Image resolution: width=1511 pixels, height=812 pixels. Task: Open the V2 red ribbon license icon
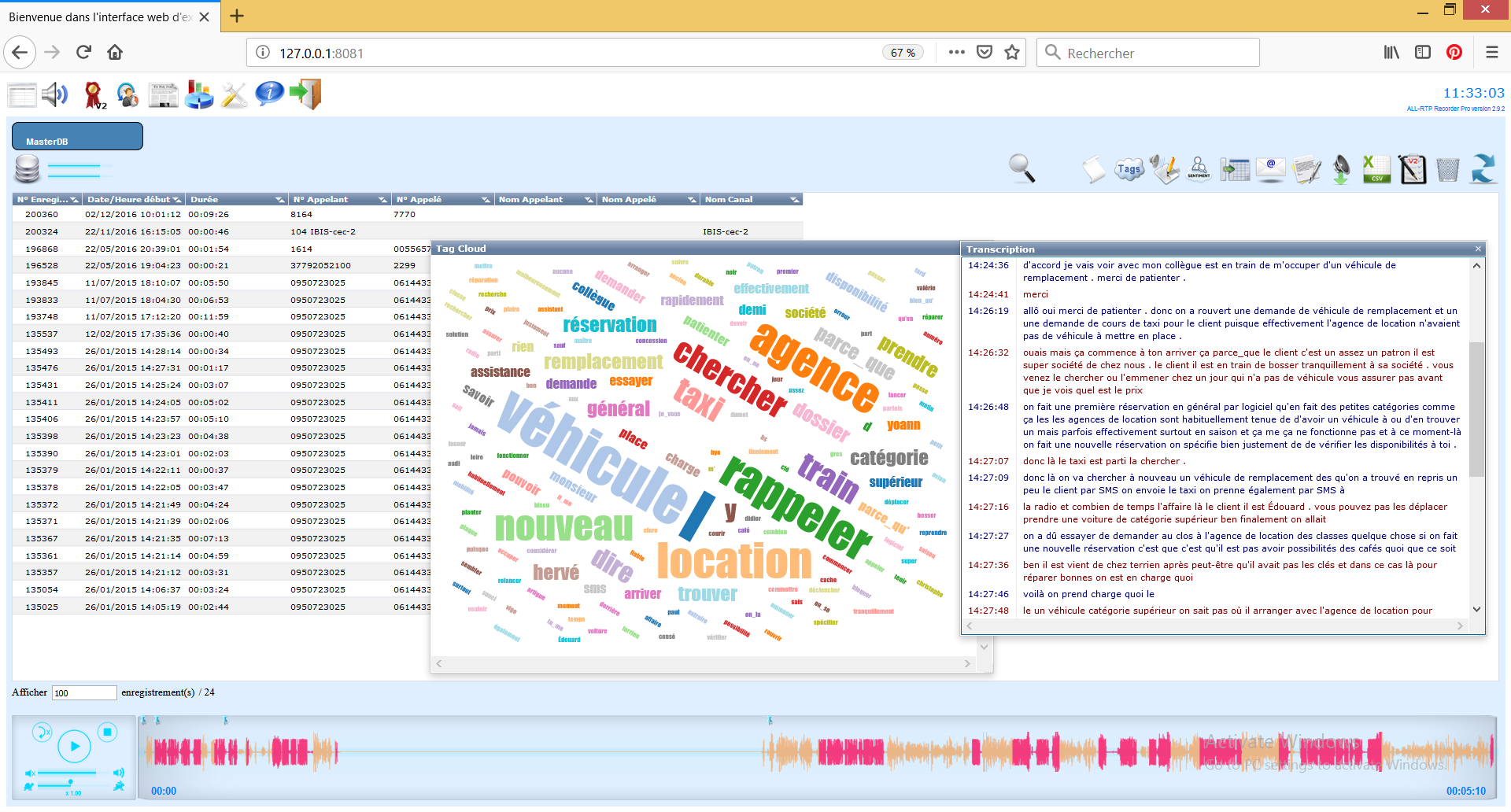(95, 95)
